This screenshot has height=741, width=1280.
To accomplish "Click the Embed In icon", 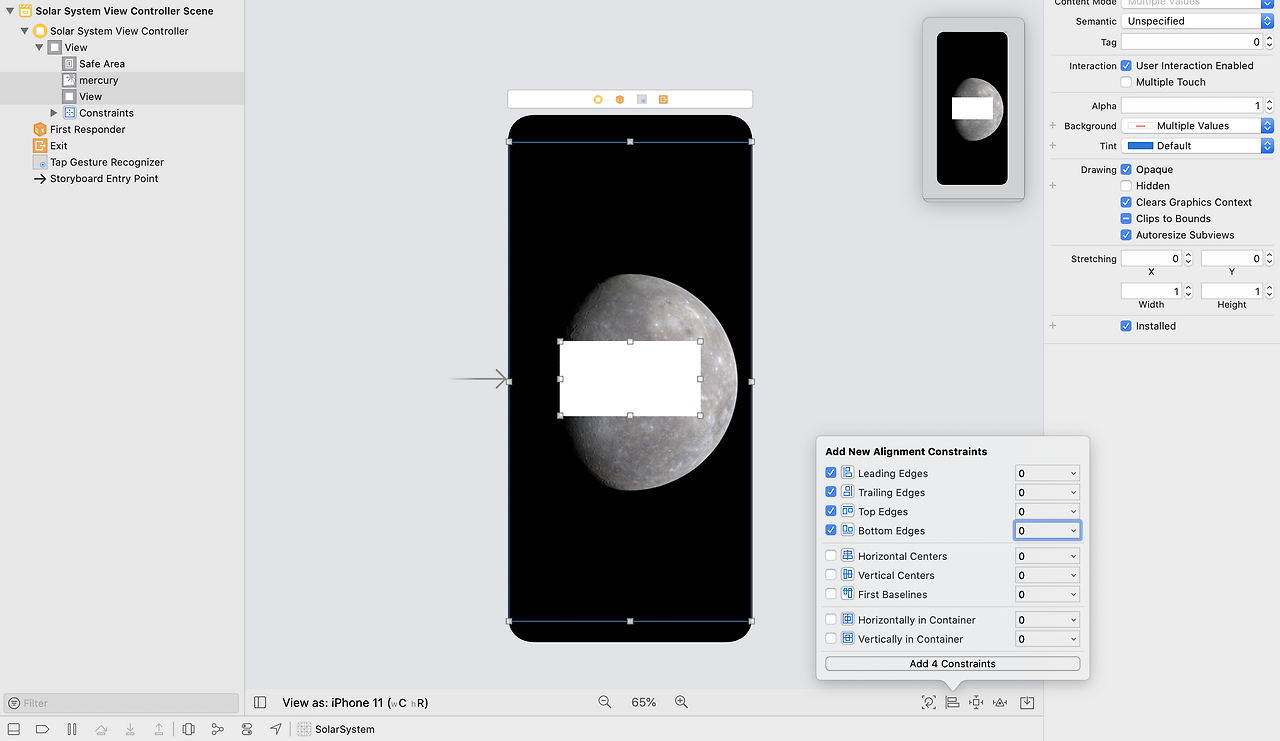I will tap(1027, 703).
